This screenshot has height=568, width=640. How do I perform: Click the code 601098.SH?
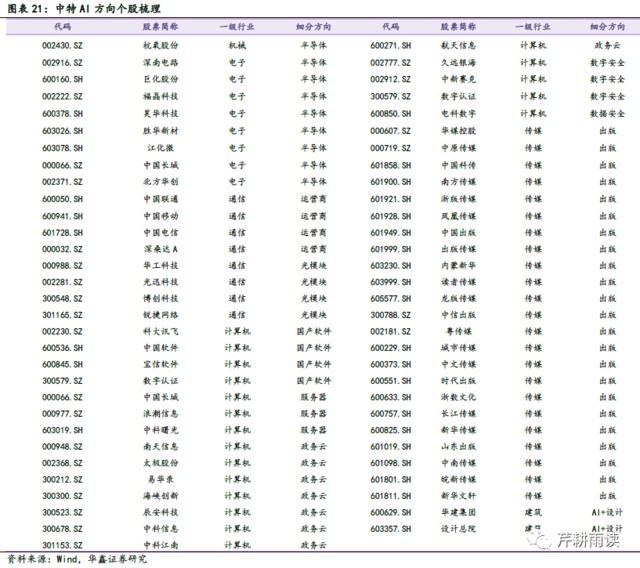(391, 463)
